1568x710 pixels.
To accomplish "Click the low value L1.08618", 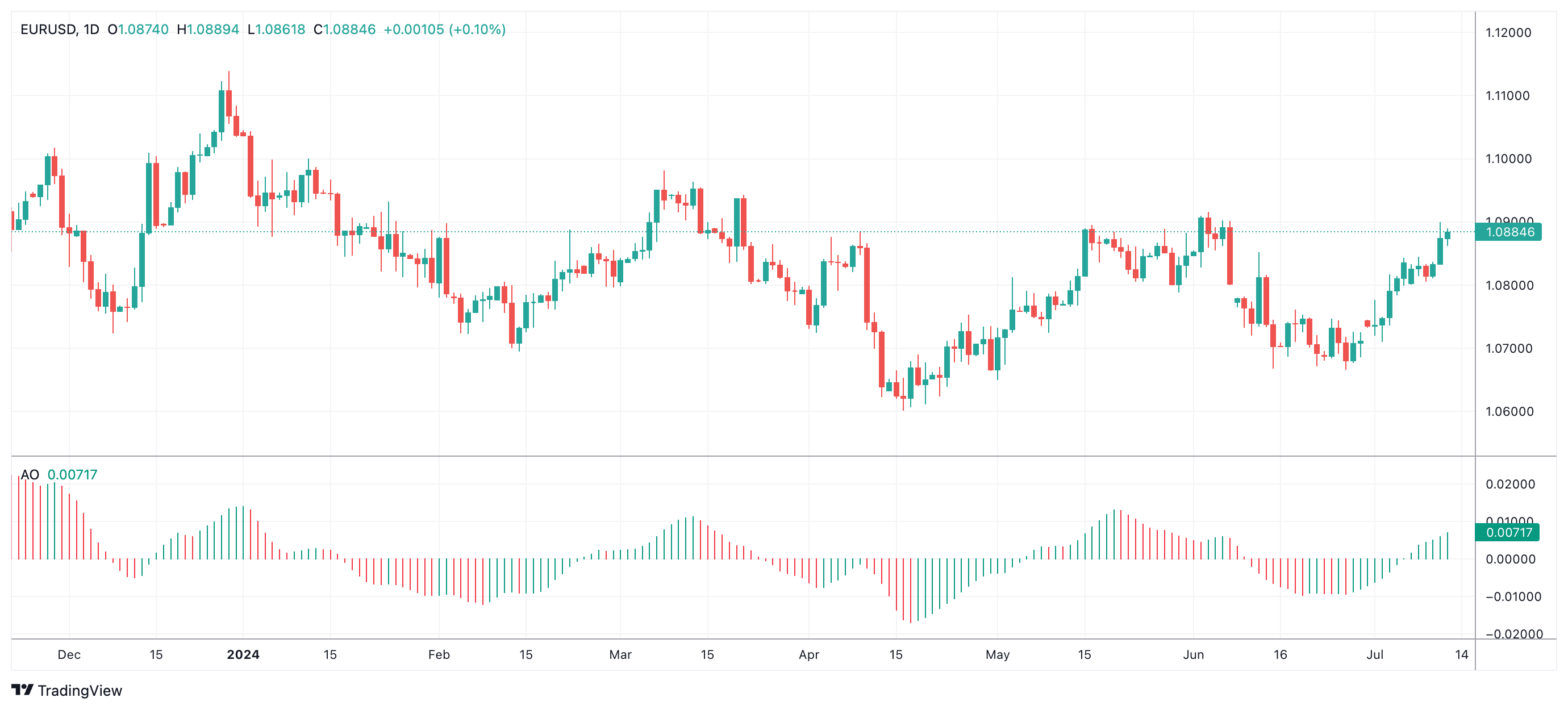I will [275, 29].
